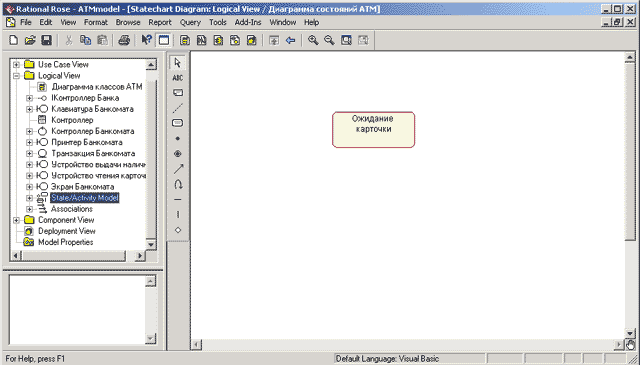Screen dimensions: 640x365
Task: Open the Browse menu
Action: coord(128,22)
